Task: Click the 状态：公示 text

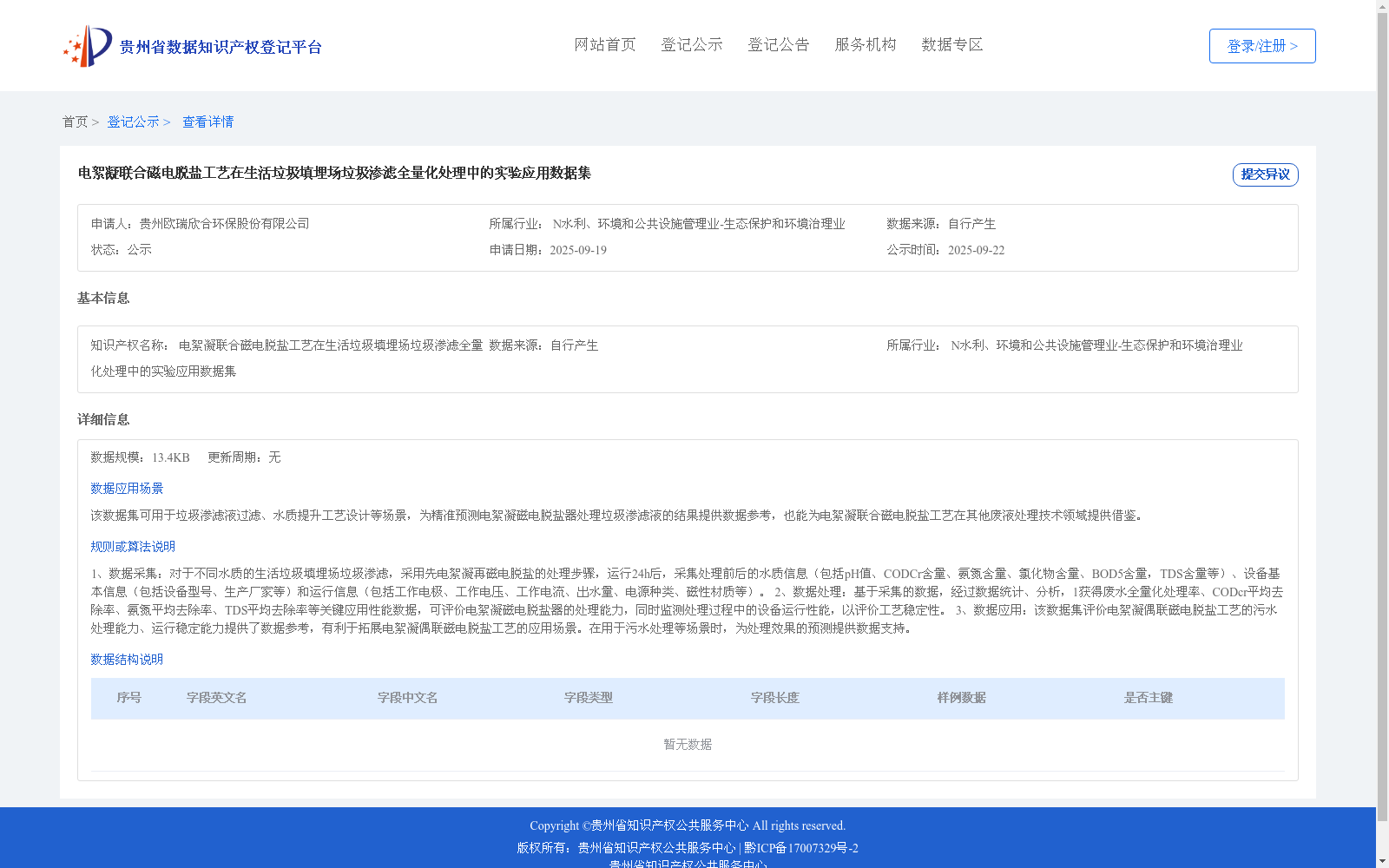Action: (x=122, y=250)
